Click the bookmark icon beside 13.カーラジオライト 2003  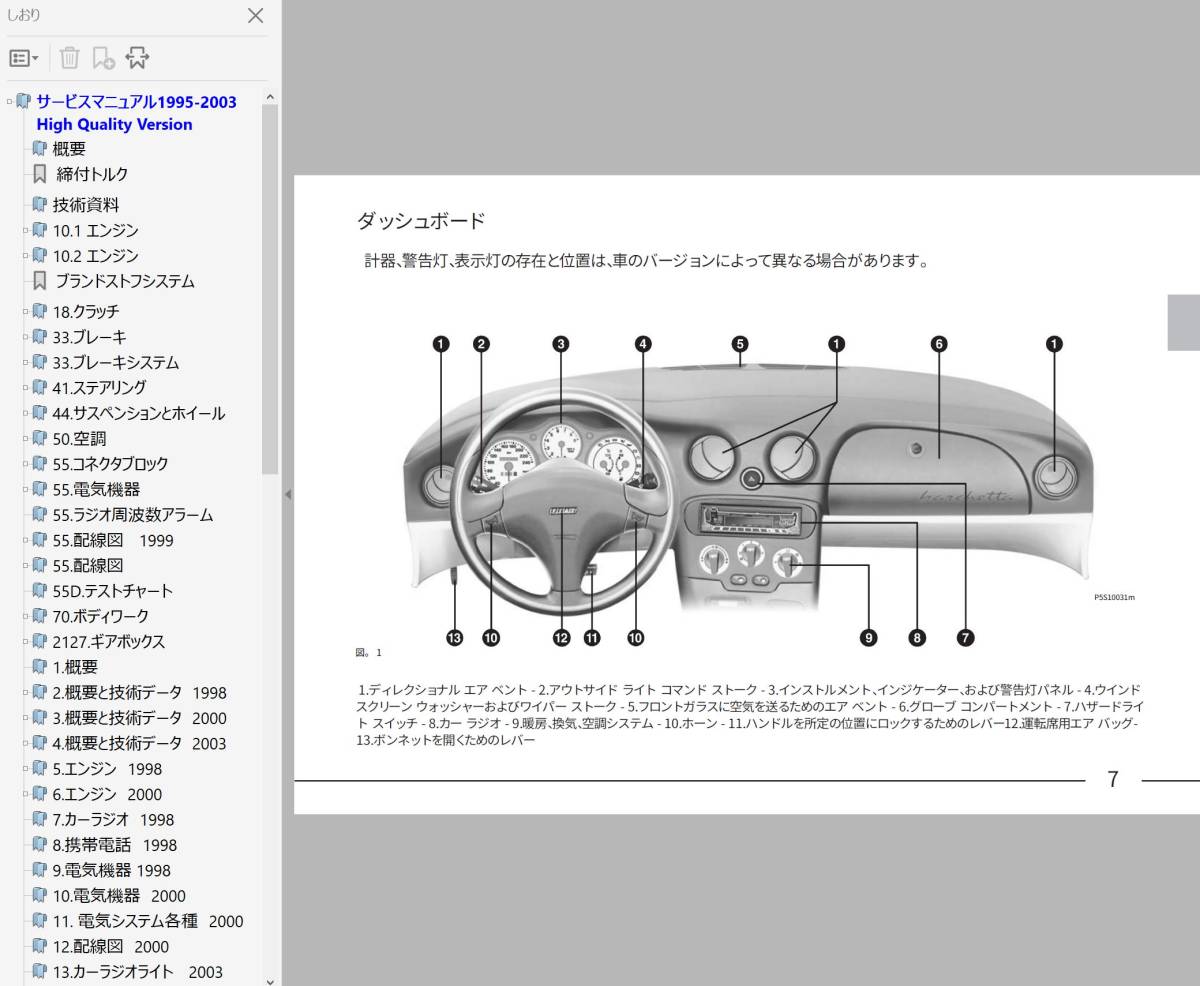pos(40,971)
